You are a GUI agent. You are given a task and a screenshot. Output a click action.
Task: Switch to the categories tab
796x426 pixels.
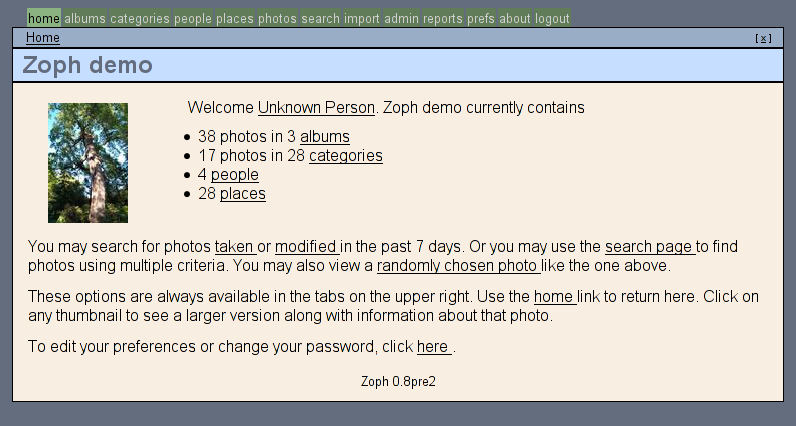pyautogui.click(x=140, y=18)
